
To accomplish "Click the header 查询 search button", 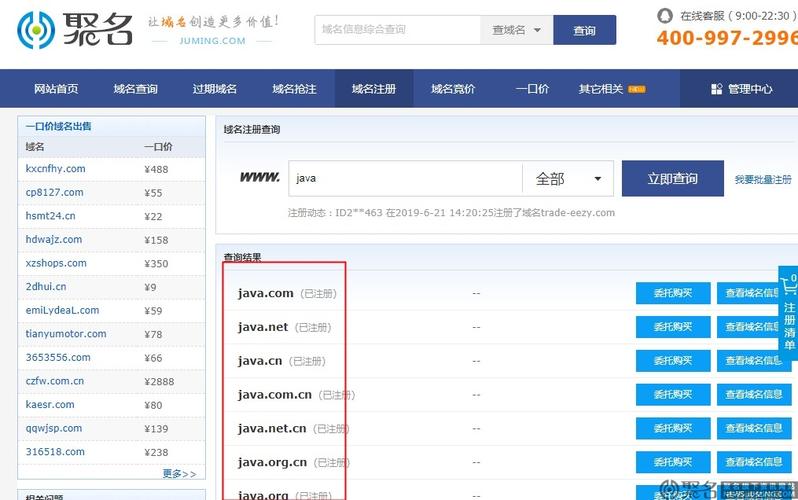I will [x=584, y=30].
